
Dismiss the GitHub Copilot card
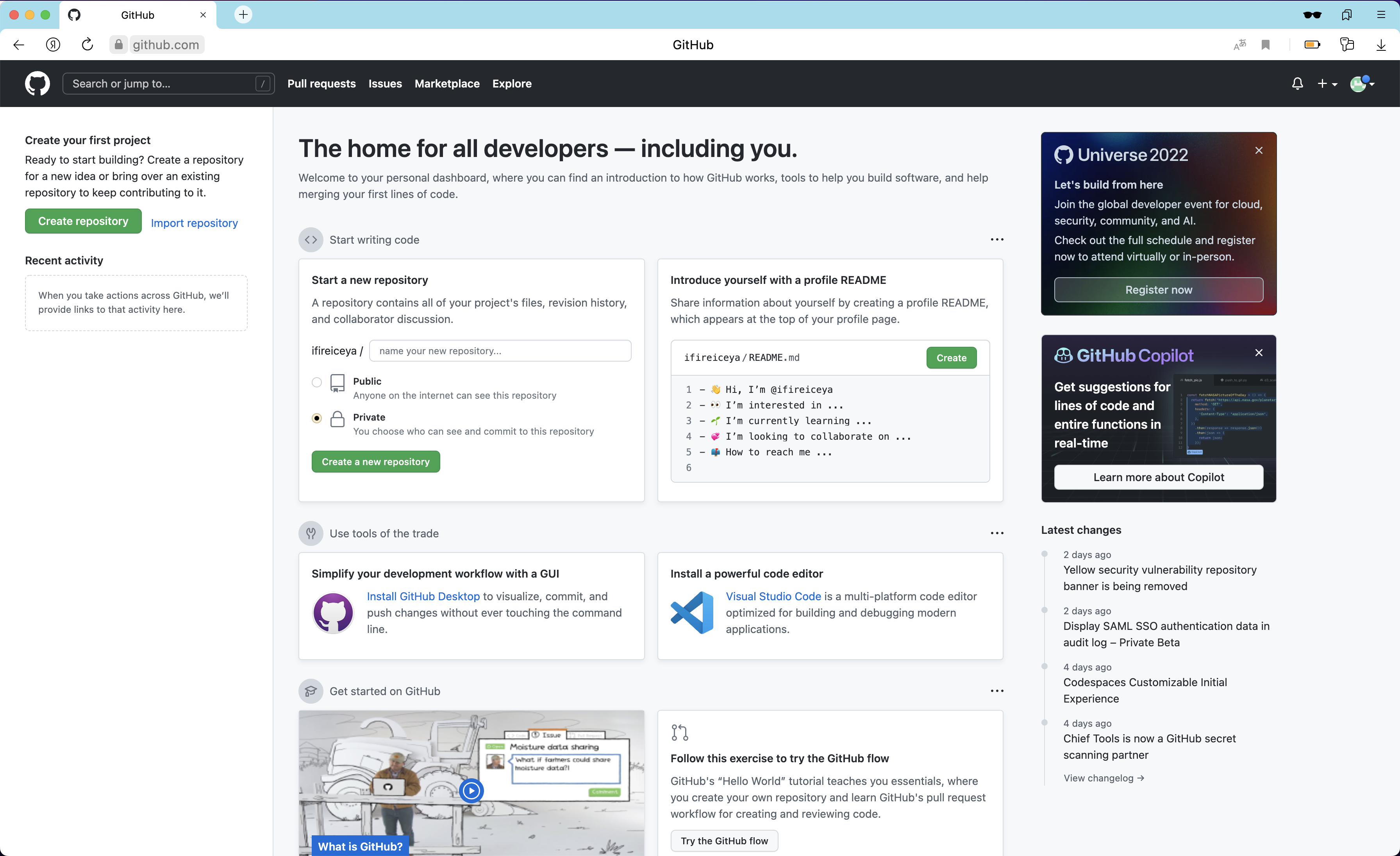[x=1259, y=353]
